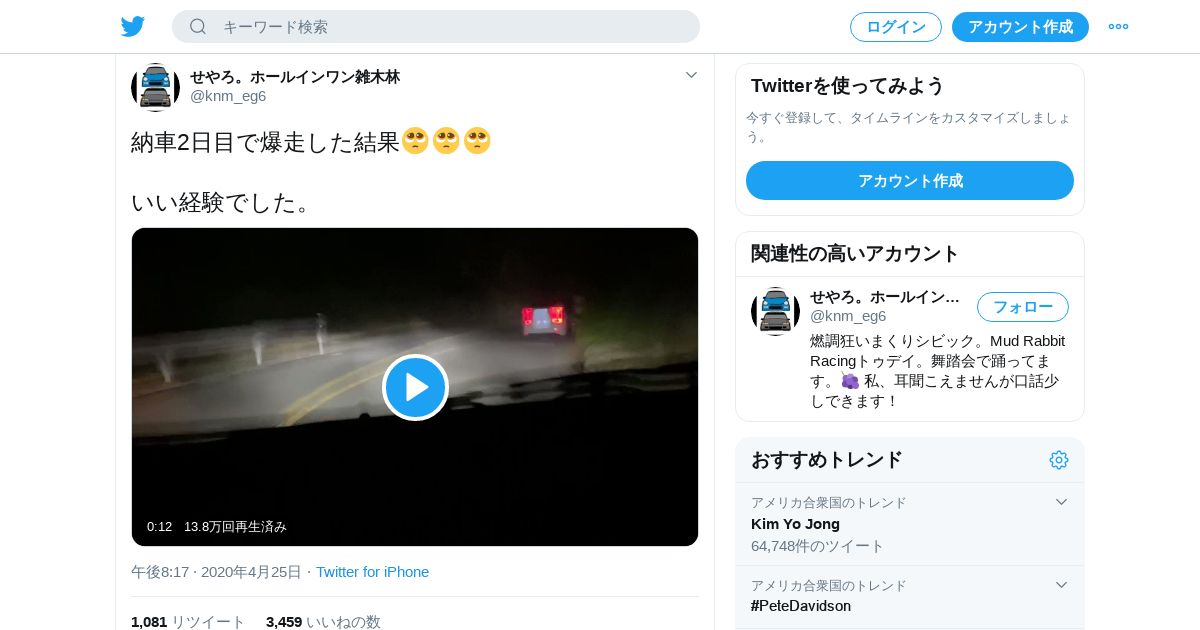Click the search magnifier icon
Screen dimensions: 1200x630
(198, 26)
